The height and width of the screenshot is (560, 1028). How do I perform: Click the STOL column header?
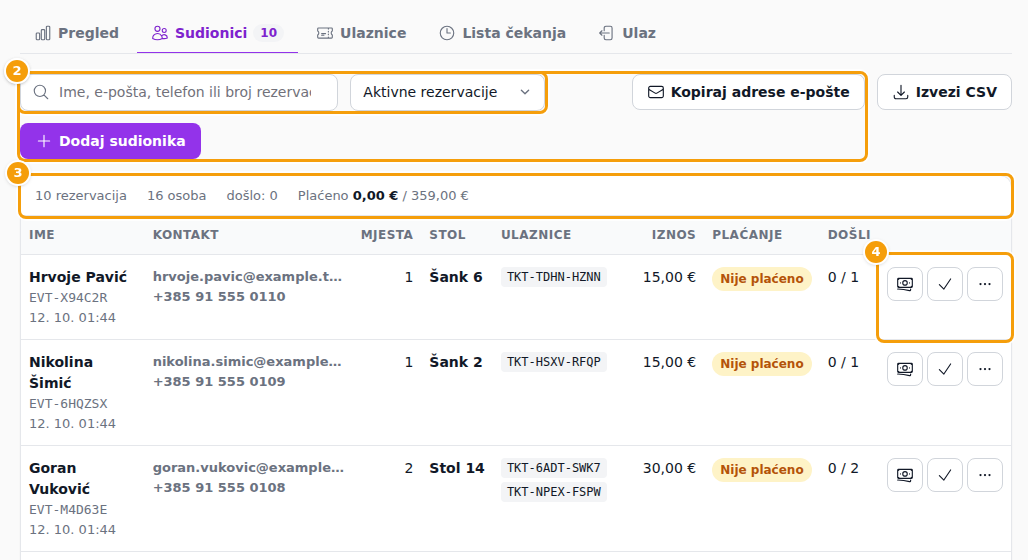tap(447, 235)
